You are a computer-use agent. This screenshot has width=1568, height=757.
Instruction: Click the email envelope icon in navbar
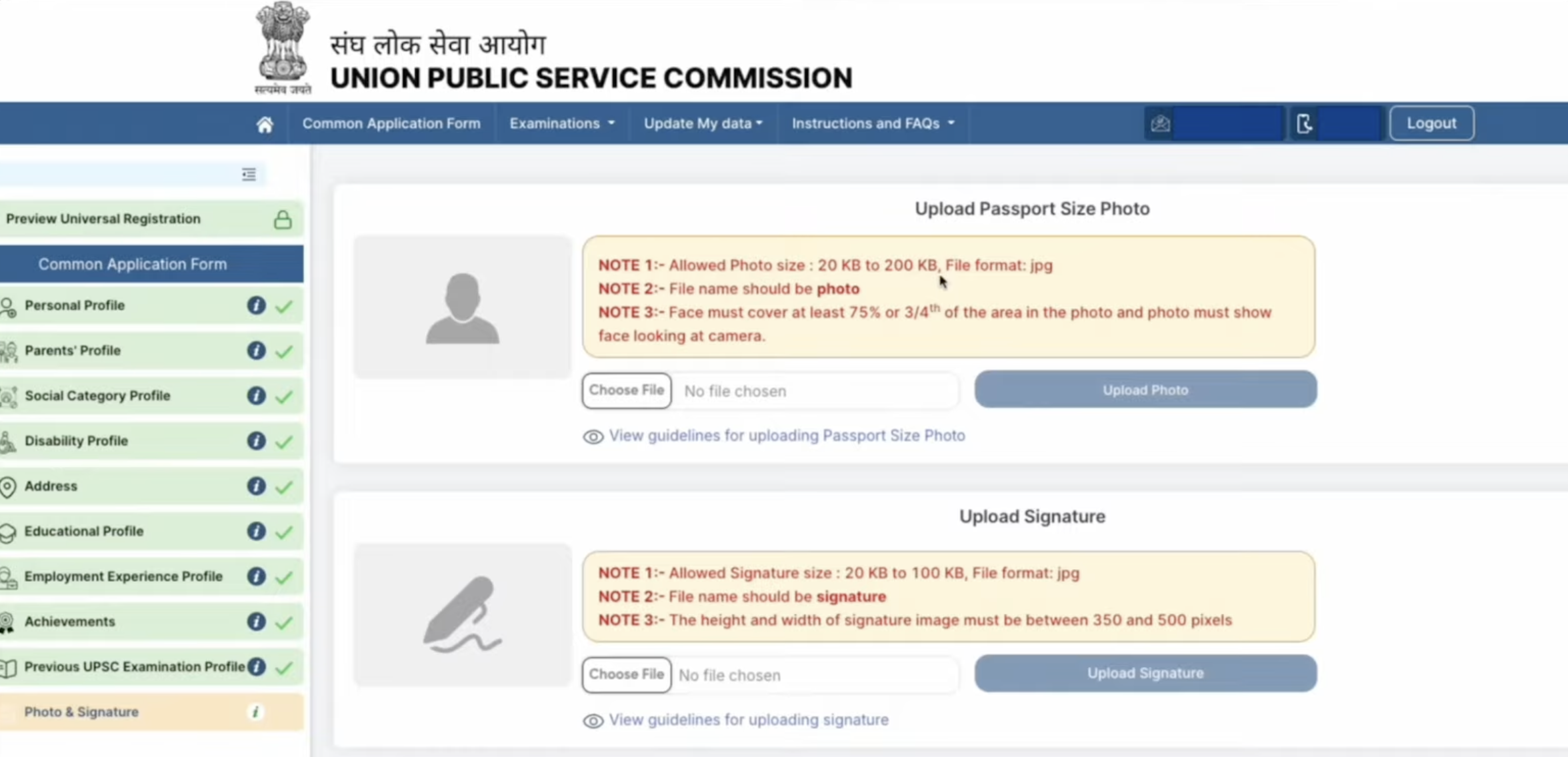(x=1161, y=124)
